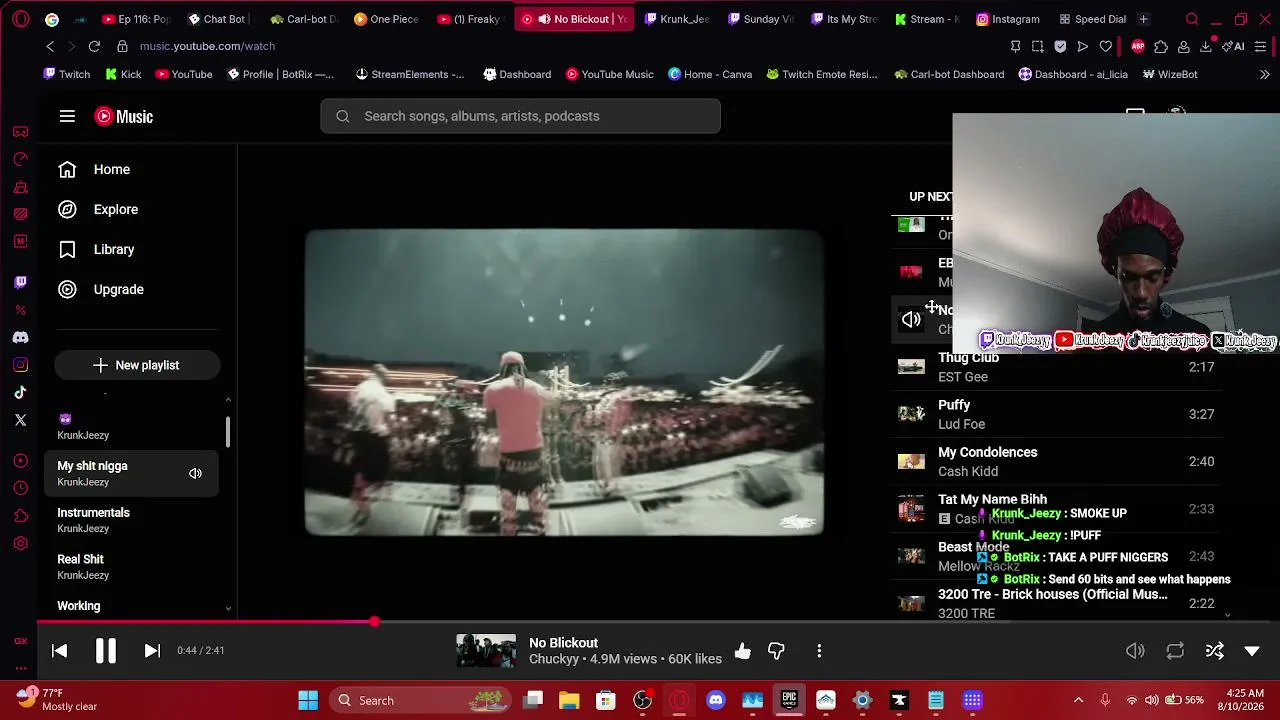Open the browser downloads icon

pos(1206,46)
